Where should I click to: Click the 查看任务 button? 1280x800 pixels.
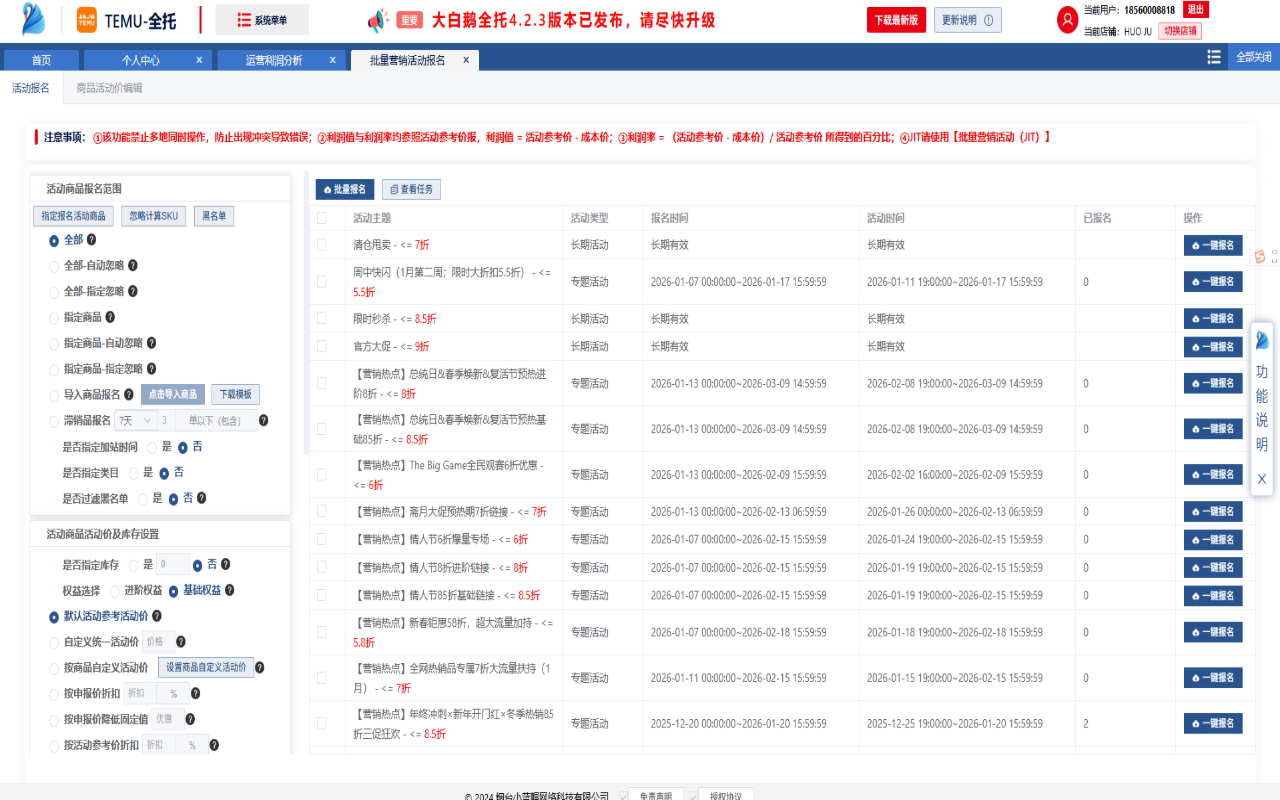click(411, 189)
